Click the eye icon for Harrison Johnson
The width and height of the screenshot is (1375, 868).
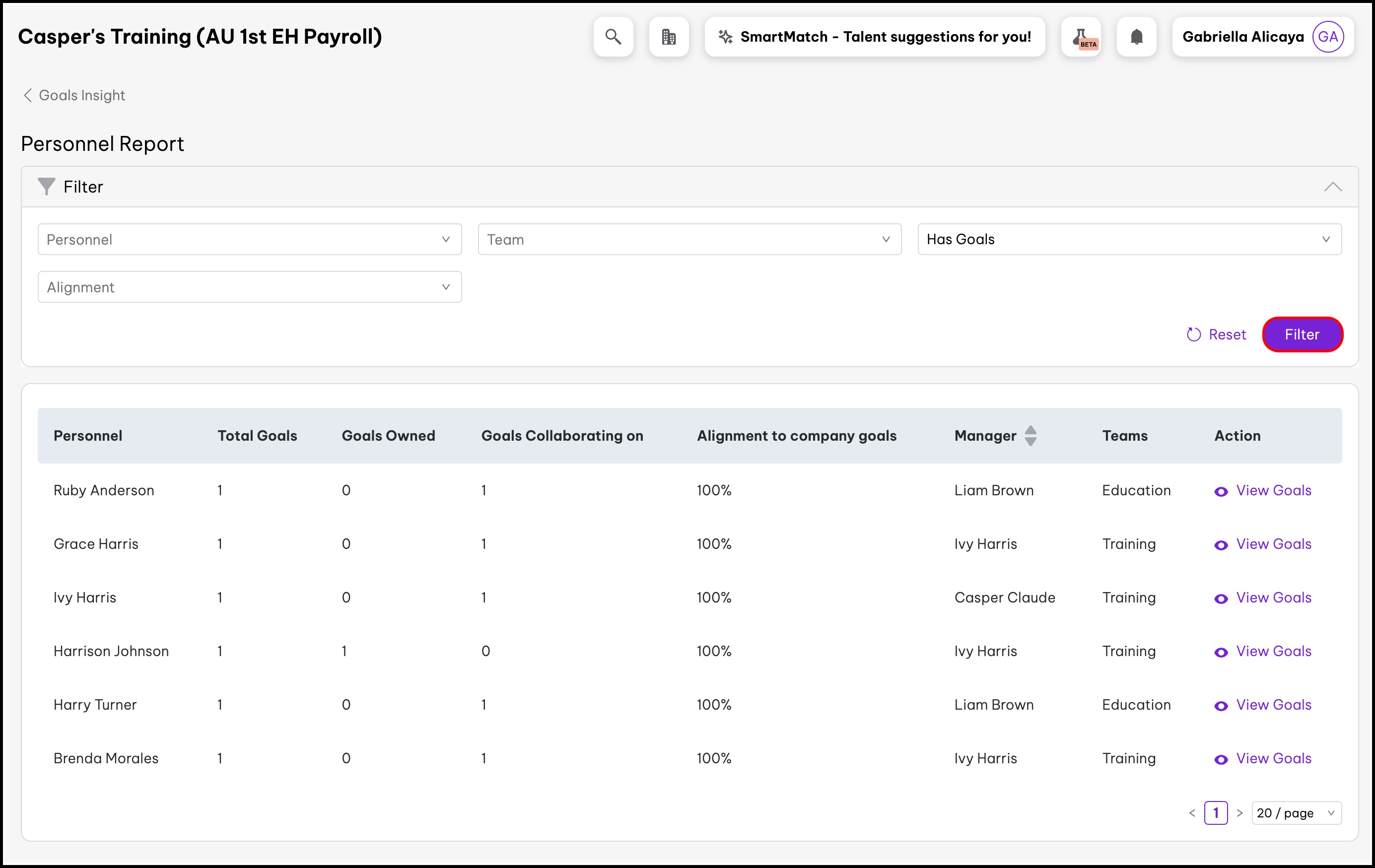[1221, 652]
